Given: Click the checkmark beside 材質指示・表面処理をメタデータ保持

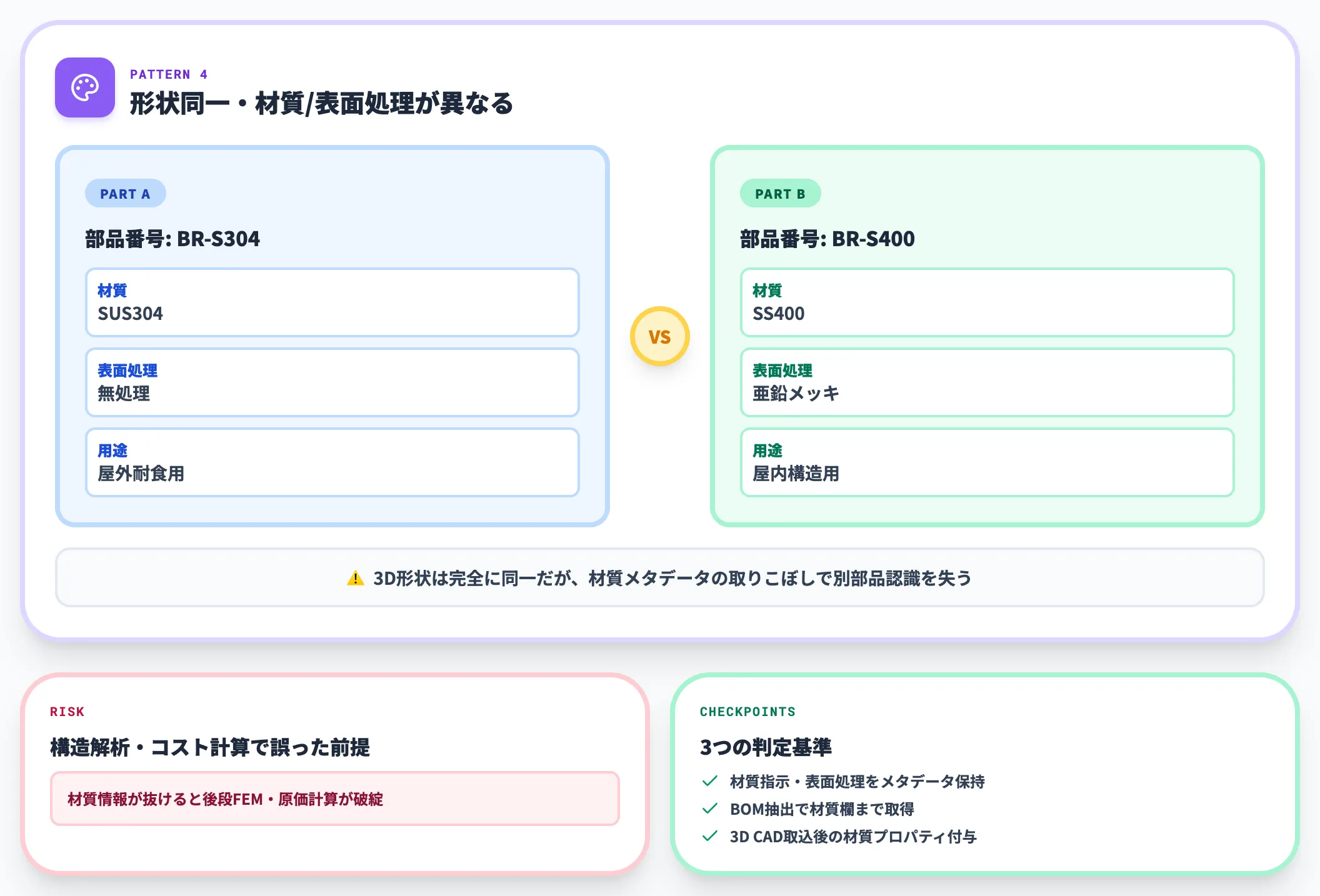Looking at the screenshot, I should (710, 781).
